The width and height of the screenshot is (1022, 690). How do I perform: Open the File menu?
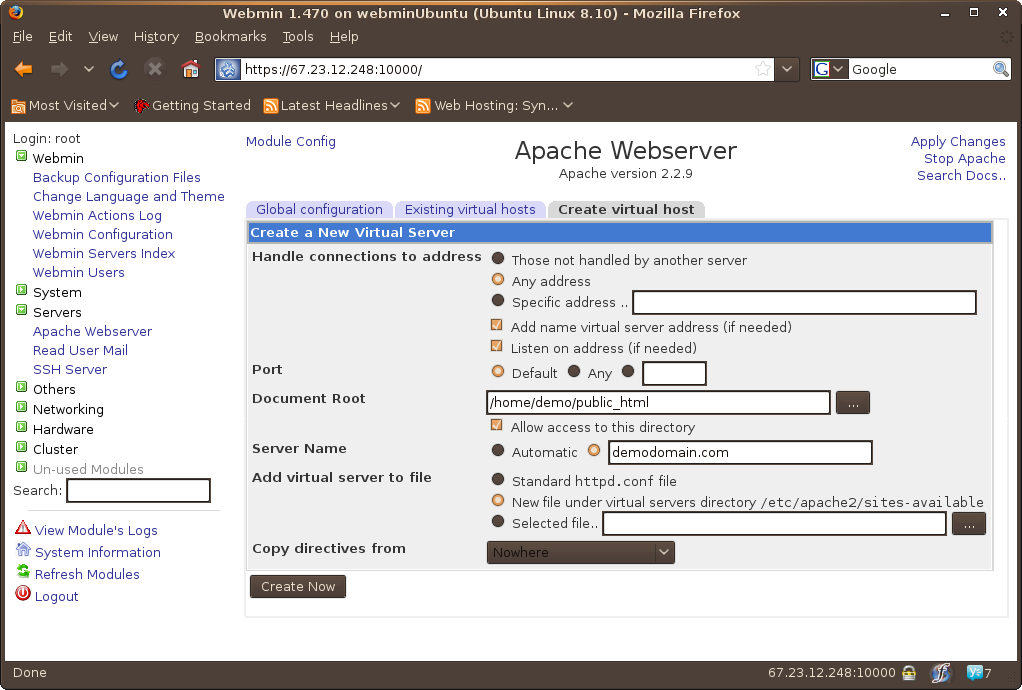[22, 36]
